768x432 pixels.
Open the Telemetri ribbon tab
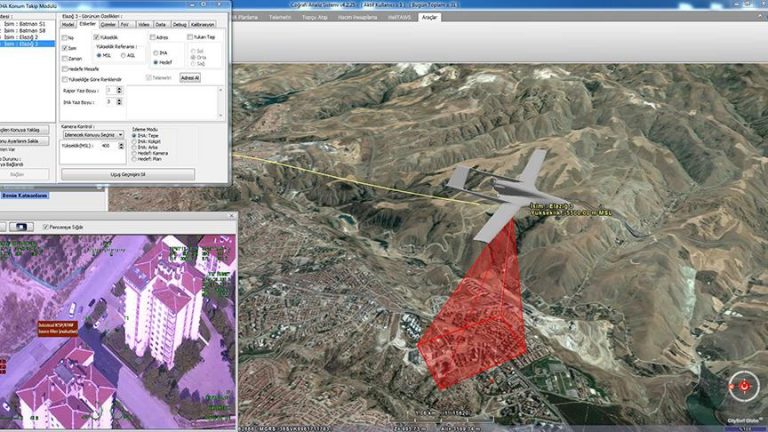point(280,16)
